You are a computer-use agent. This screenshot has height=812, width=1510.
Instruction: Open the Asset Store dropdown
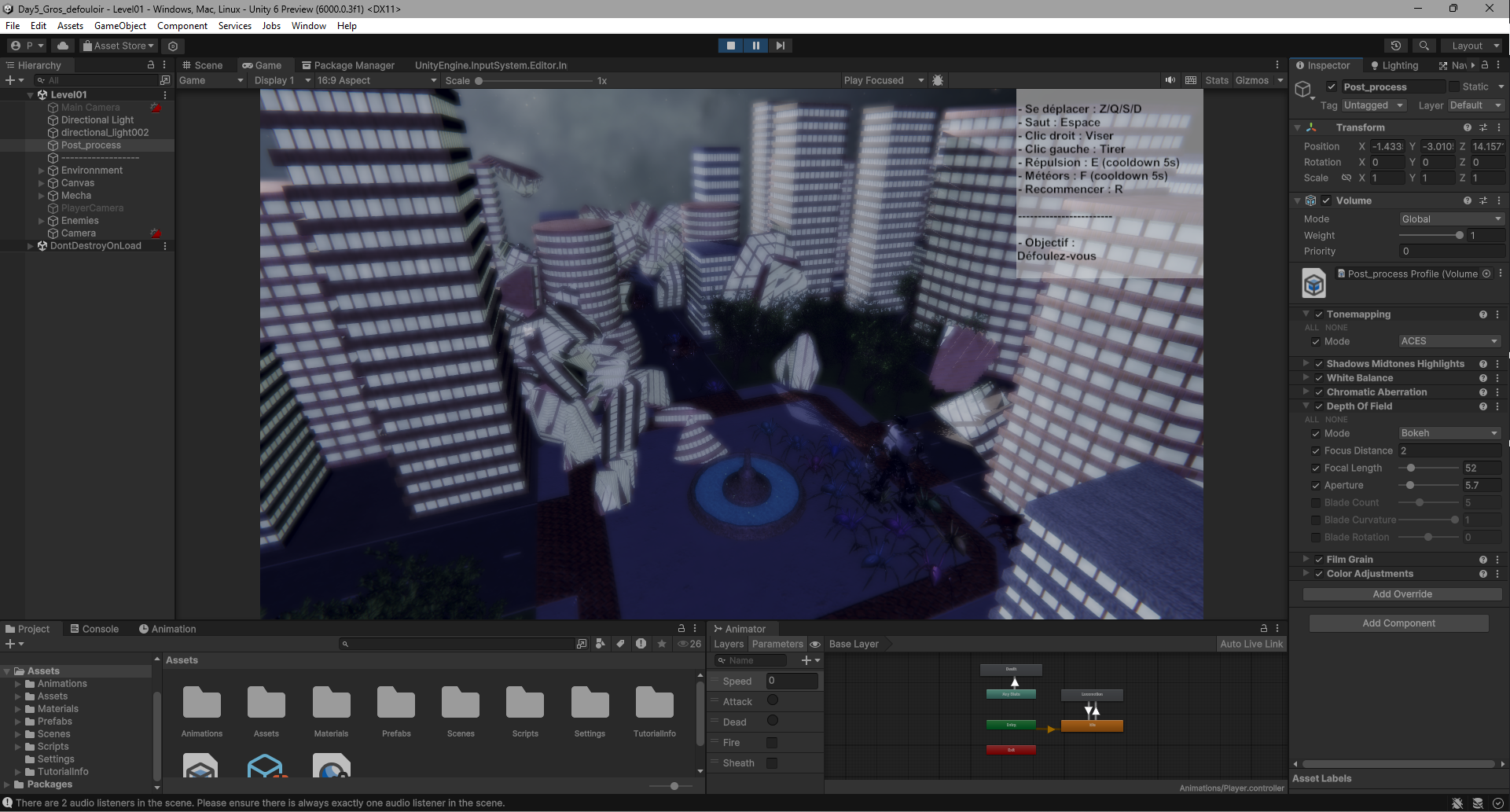[x=119, y=46]
